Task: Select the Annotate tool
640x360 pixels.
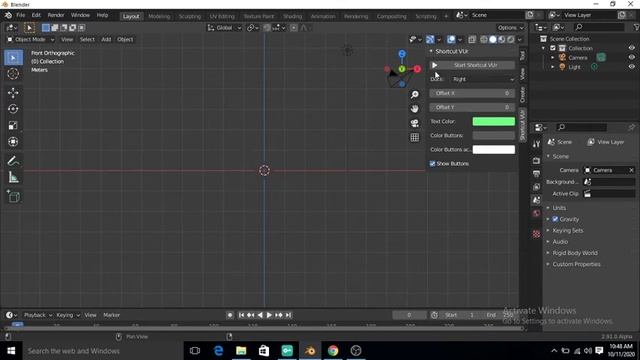Action: click(13, 161)
